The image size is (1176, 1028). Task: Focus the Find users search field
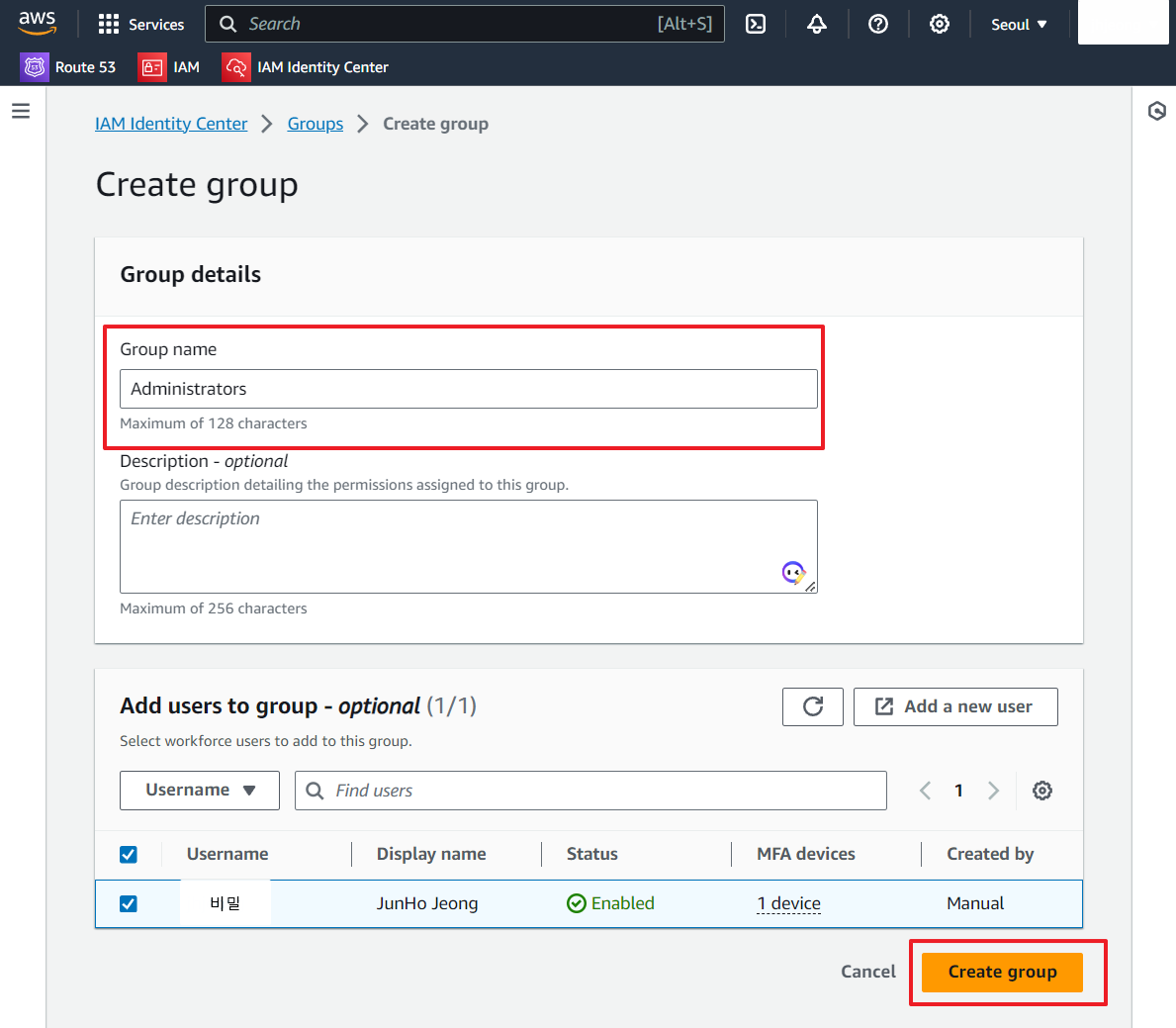tap(591, 791)
